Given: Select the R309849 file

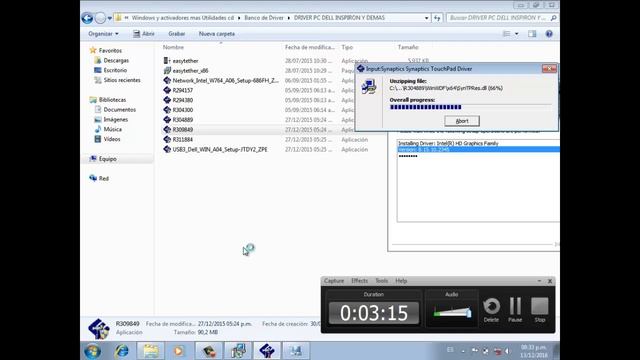Looking at the screenshot, I should coord(178,129).
